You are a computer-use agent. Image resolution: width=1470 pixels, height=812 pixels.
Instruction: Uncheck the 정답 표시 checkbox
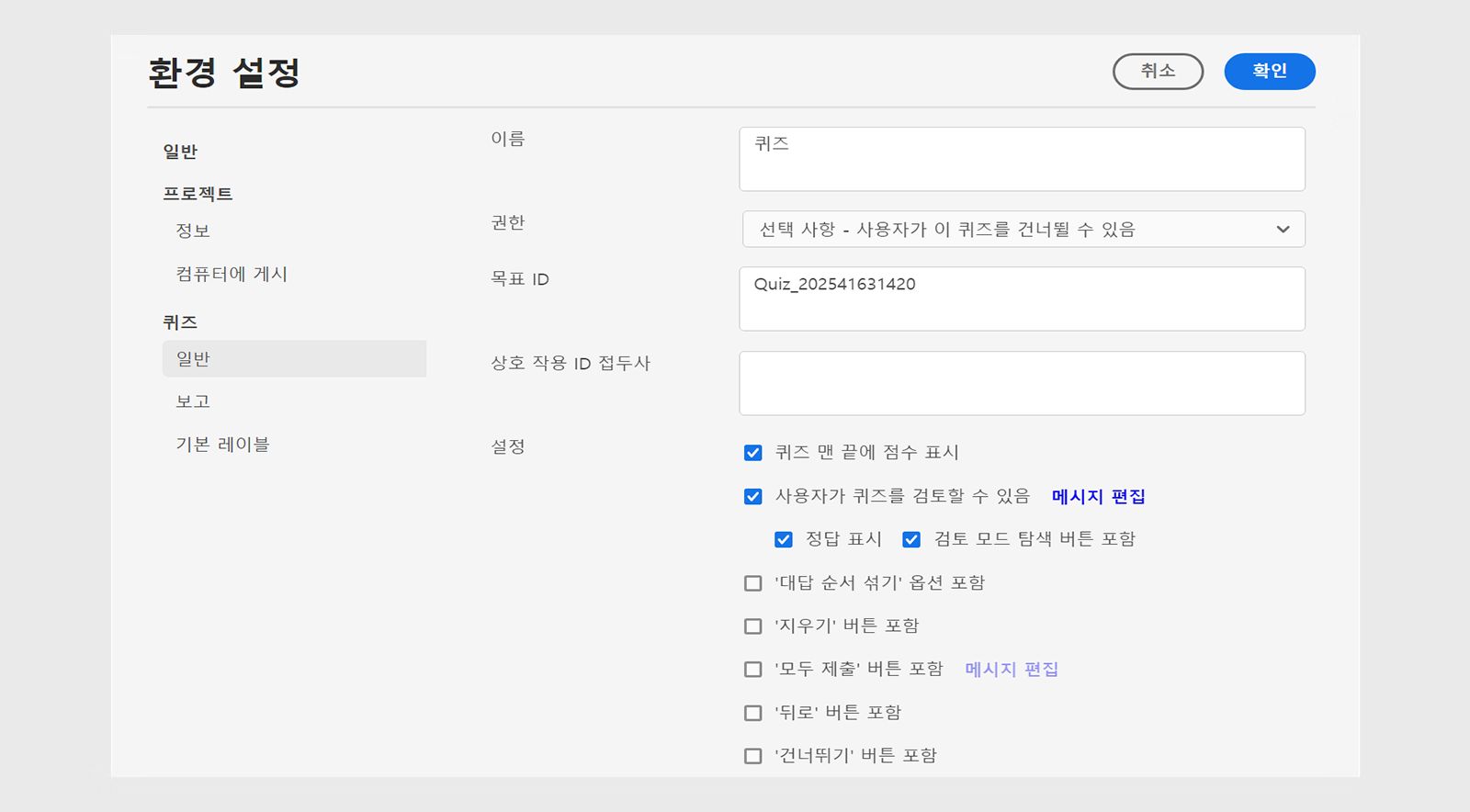[x=784, y=540]
